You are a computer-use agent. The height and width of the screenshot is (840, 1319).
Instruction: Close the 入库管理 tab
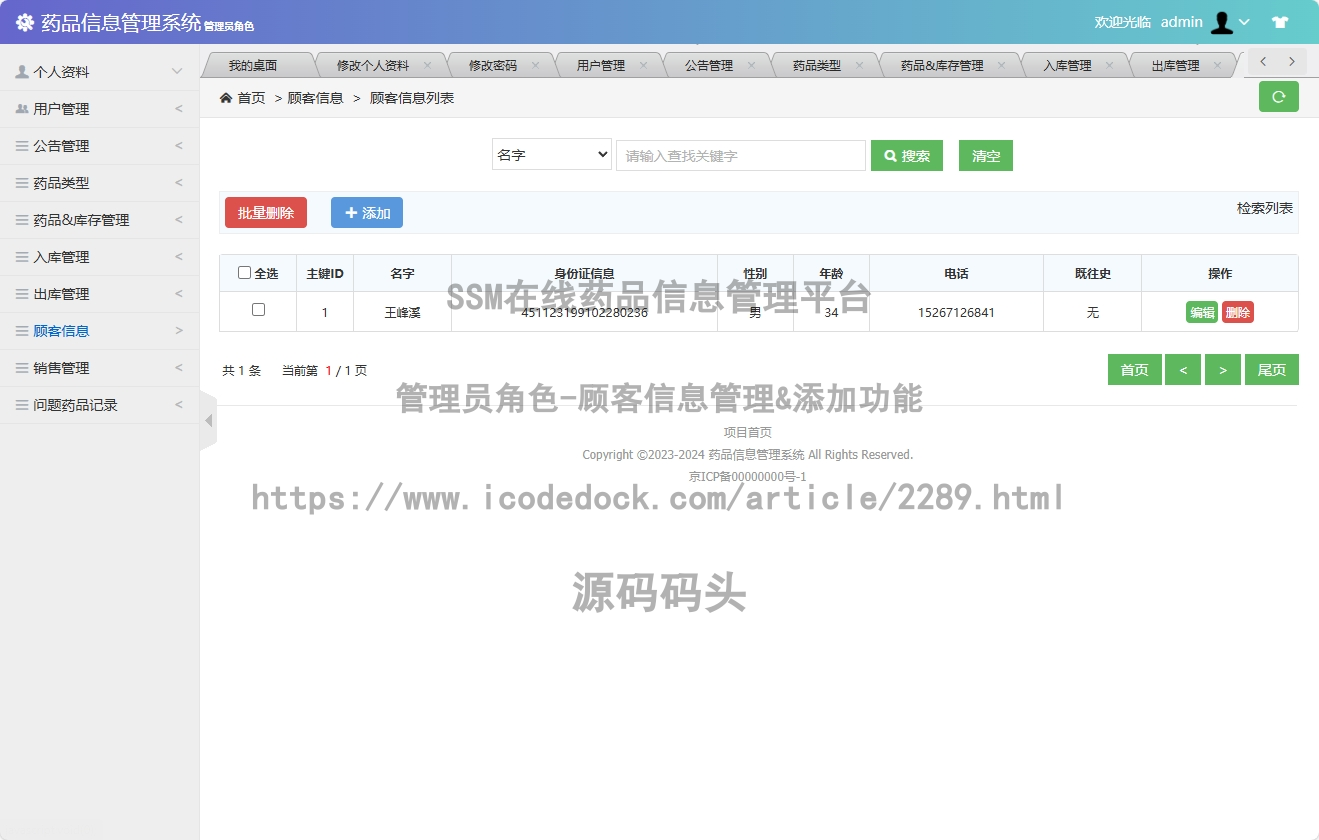pyautogui.click(x=1109, y=65)
